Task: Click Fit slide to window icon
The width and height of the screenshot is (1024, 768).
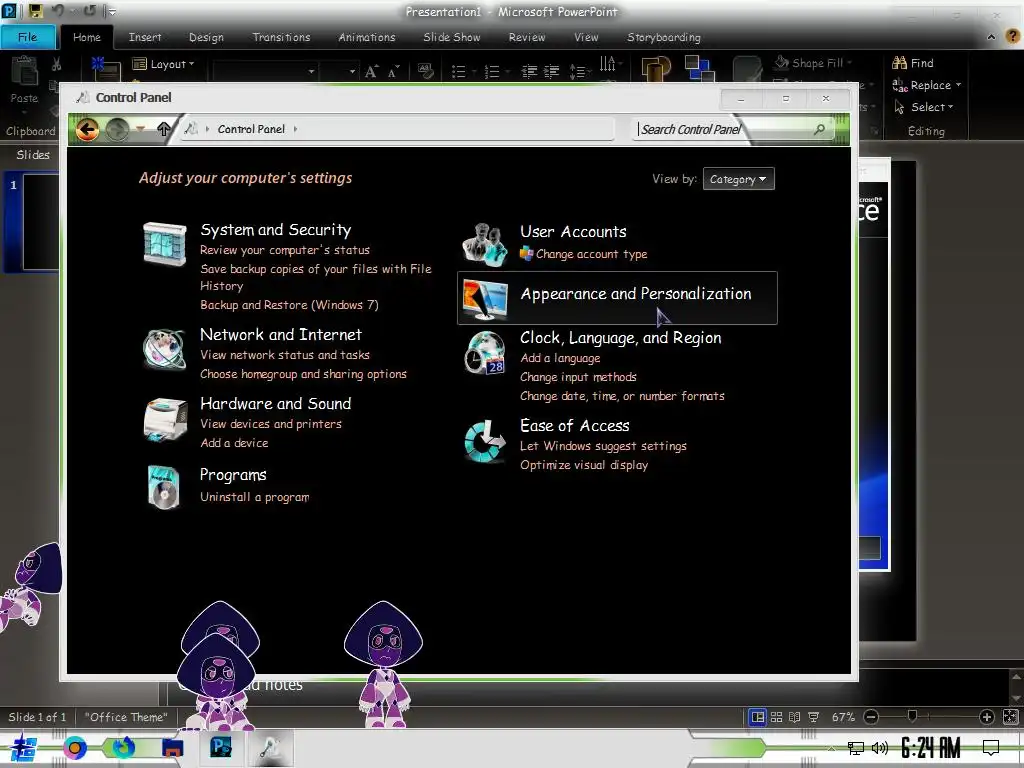Action: click(x=1010, y=717)
